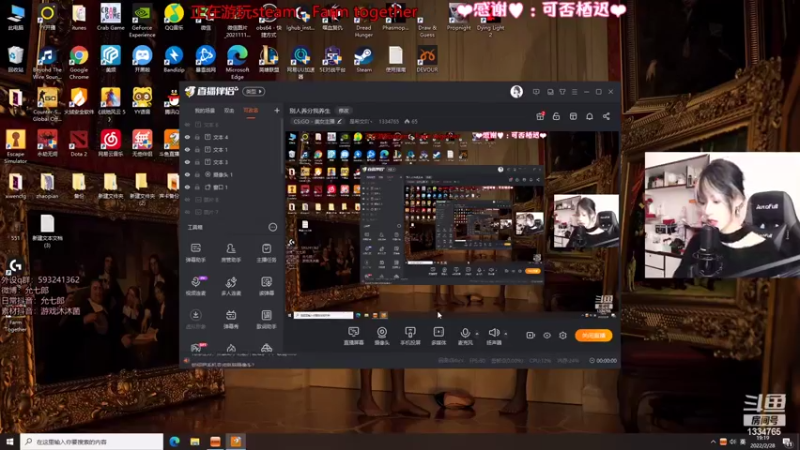Open Microsoft Edge from the taskbar

pyautogui.click(x=174, y=441)
